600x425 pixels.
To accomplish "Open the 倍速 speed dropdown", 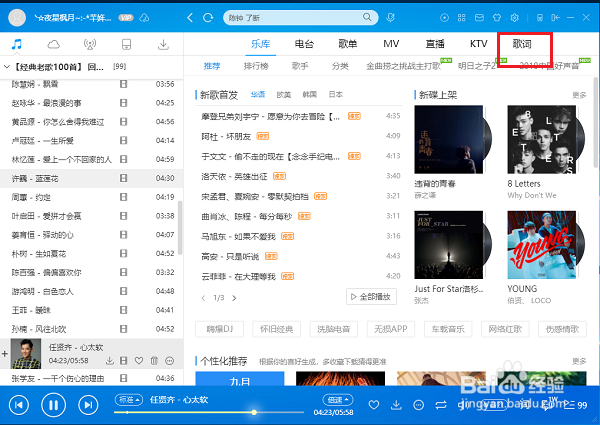I will (338, 400).
